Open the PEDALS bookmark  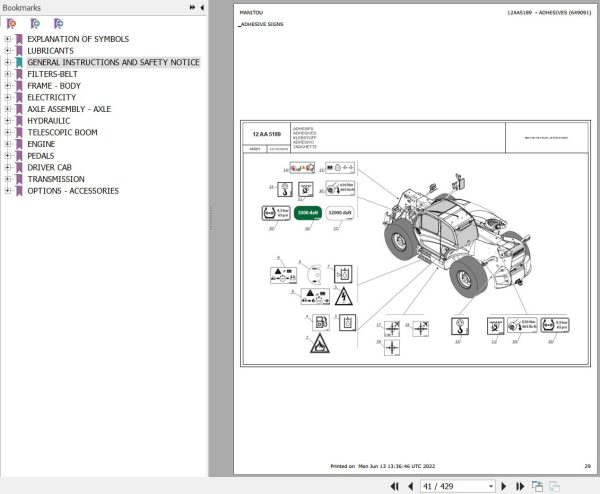tap(41, 156)
